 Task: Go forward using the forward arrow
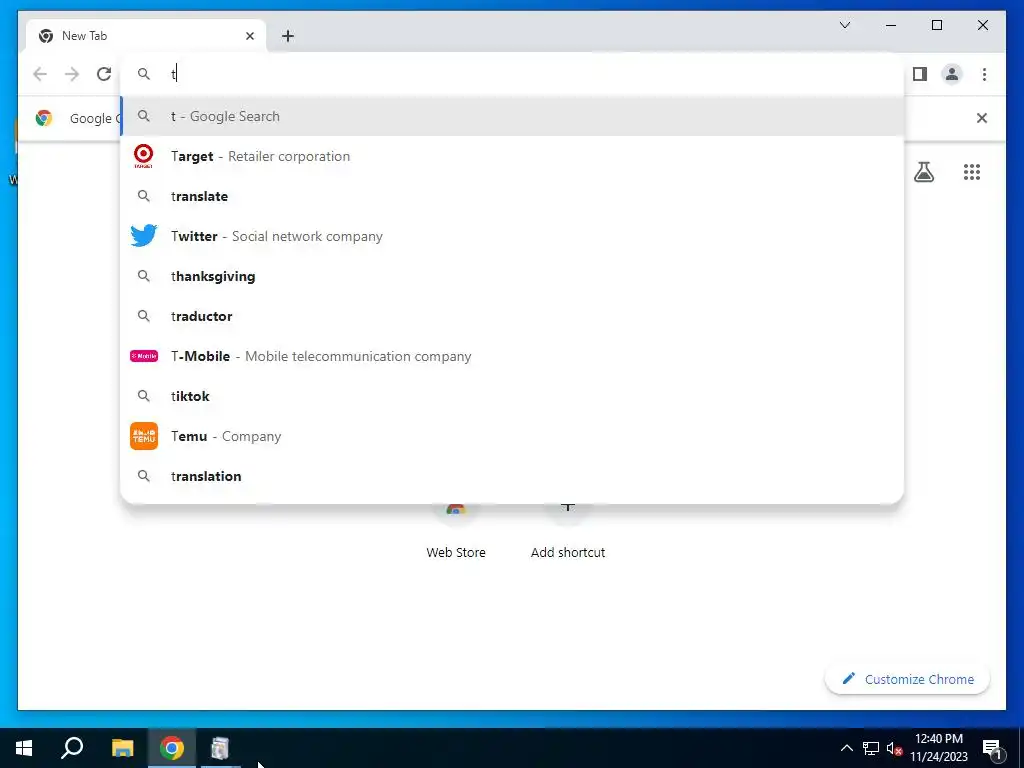click(x=72, y=74)
